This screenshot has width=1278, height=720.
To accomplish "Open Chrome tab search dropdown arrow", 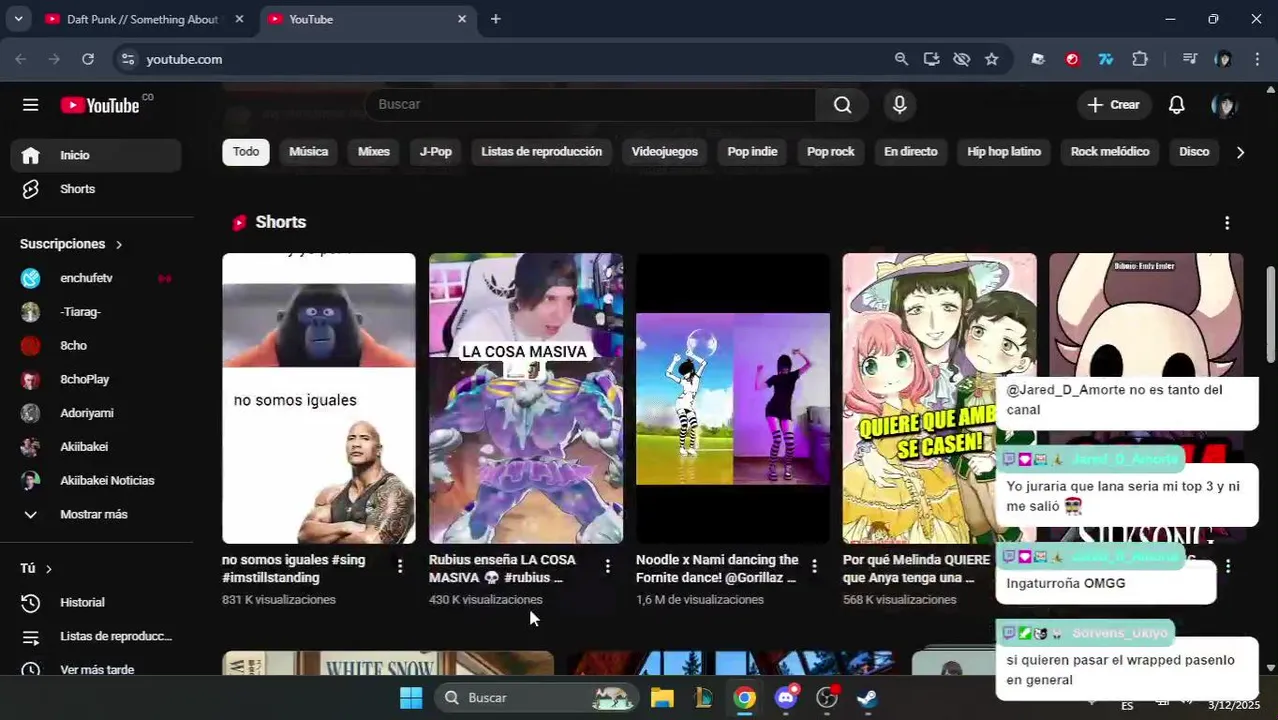I will pos(18,19).
